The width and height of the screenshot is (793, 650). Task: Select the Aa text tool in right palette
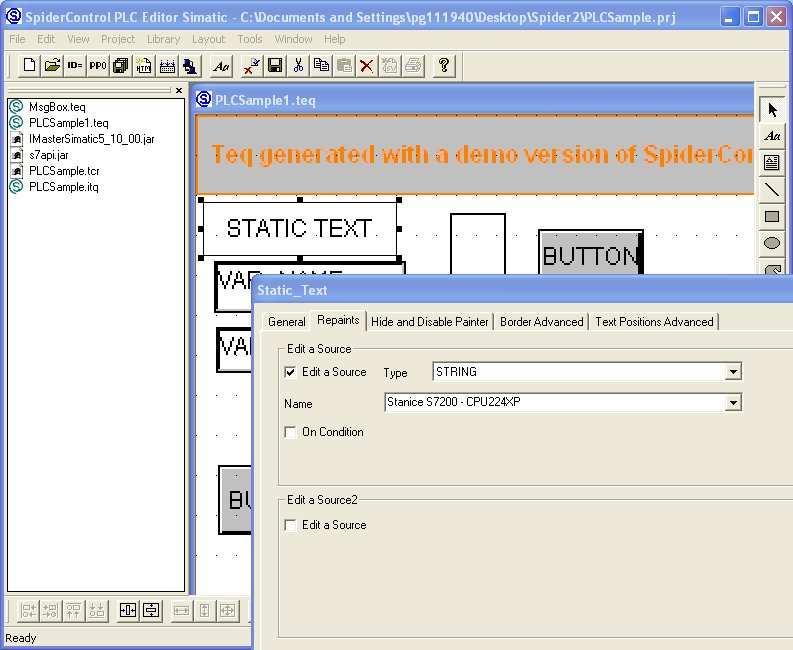(772, 136)
